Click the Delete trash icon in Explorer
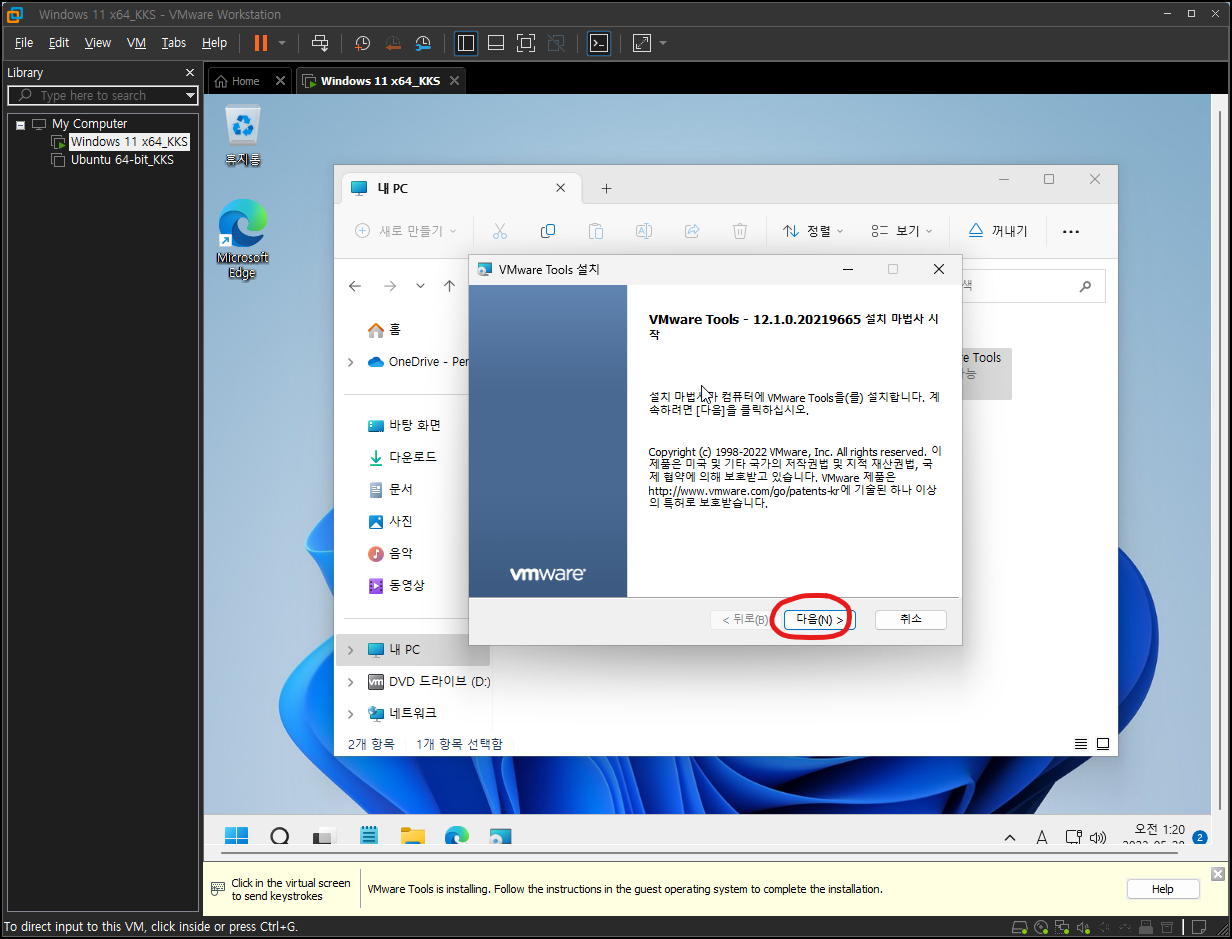The image size is (1232, 939). (740, 231)
